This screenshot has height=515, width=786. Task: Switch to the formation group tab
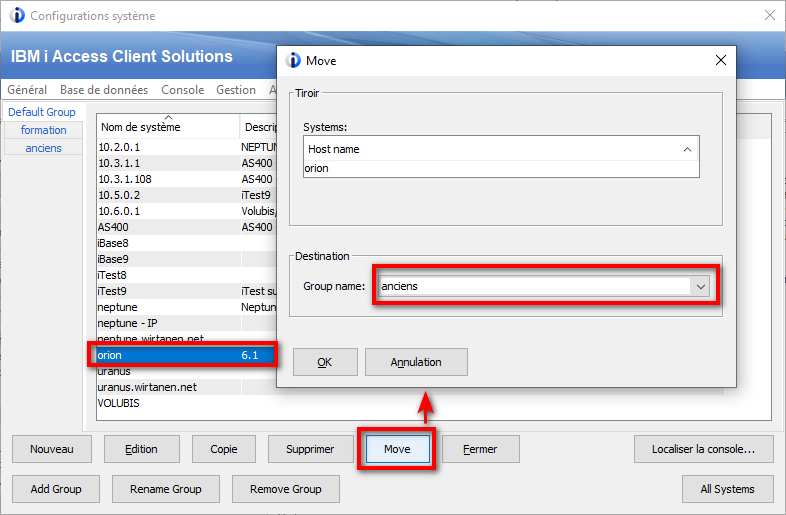(44, 130)
